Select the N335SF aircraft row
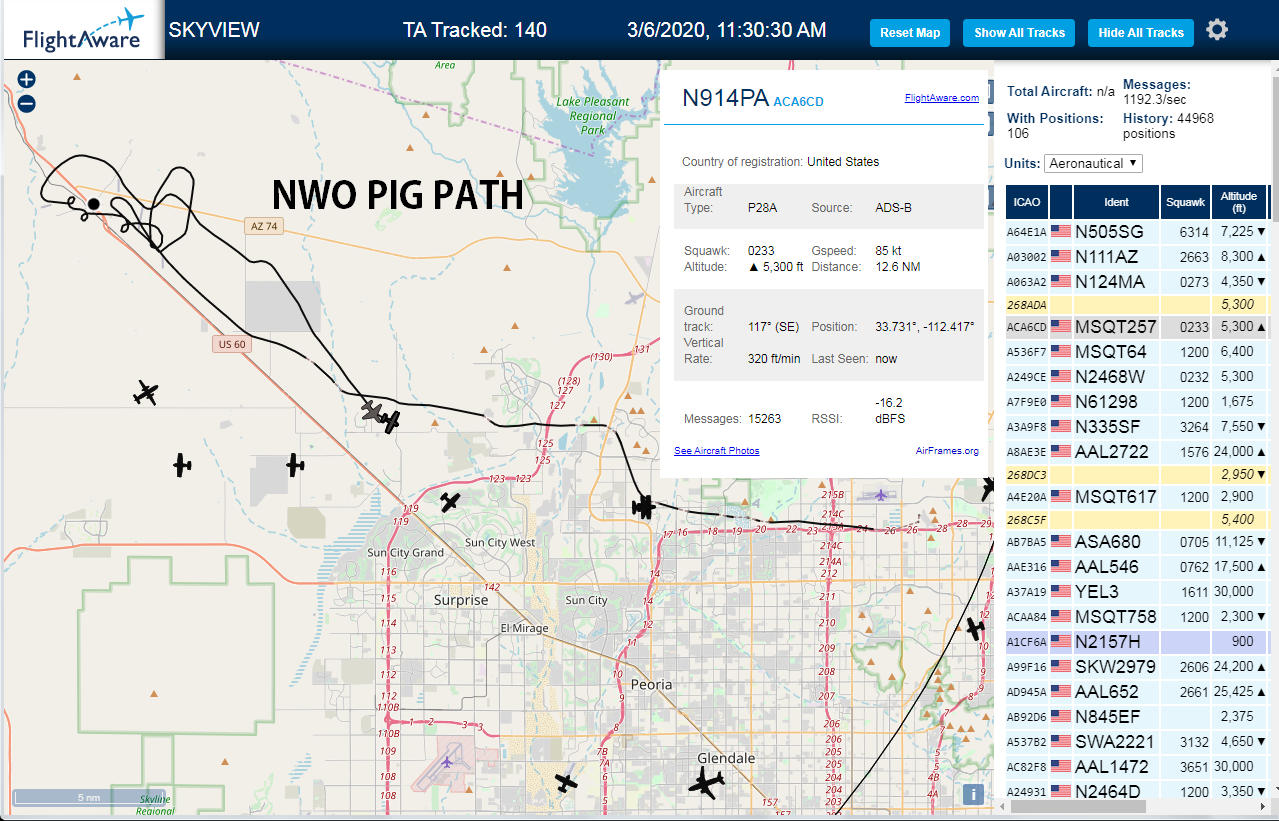Image resolution: width=1279 pixels, height=821 pixels. tap(1137, 427)
